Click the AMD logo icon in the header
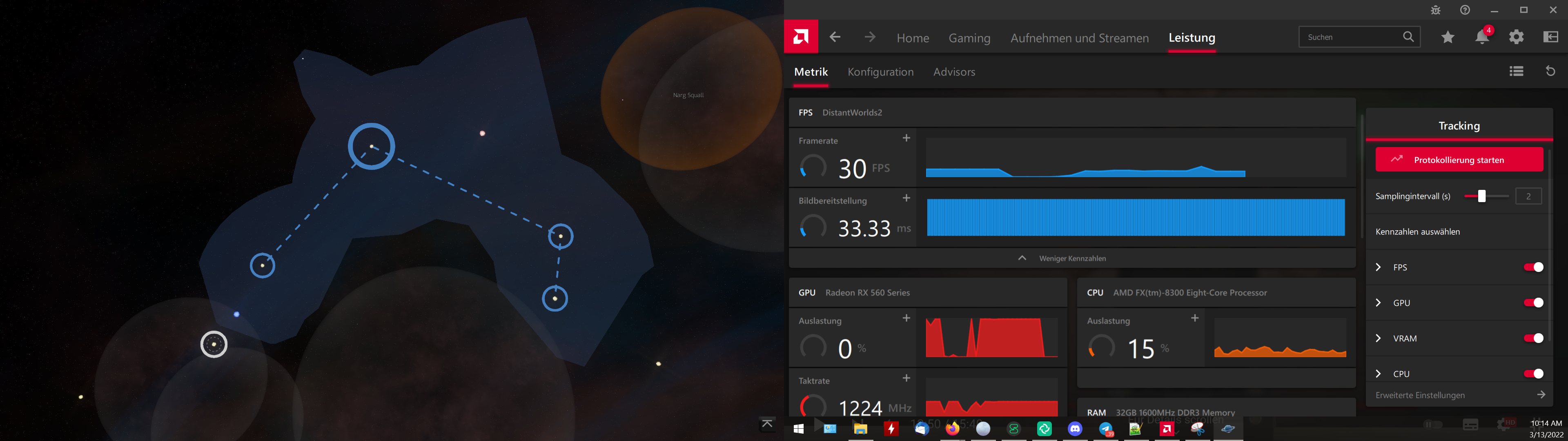This screenshot has height=441, width=1568. click(801, 37)
